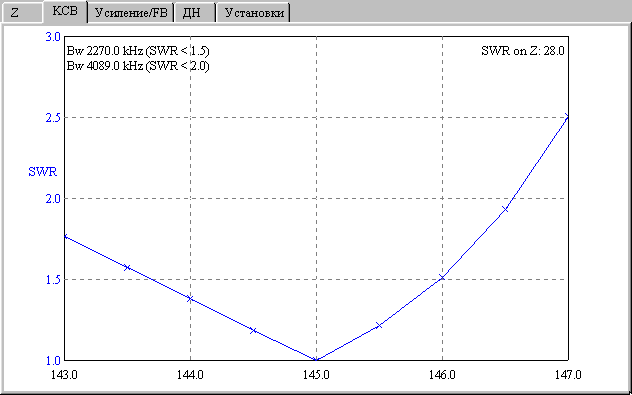Click the data point marker at 146.0
Screen dimensions: 632x395
point(442,277)
